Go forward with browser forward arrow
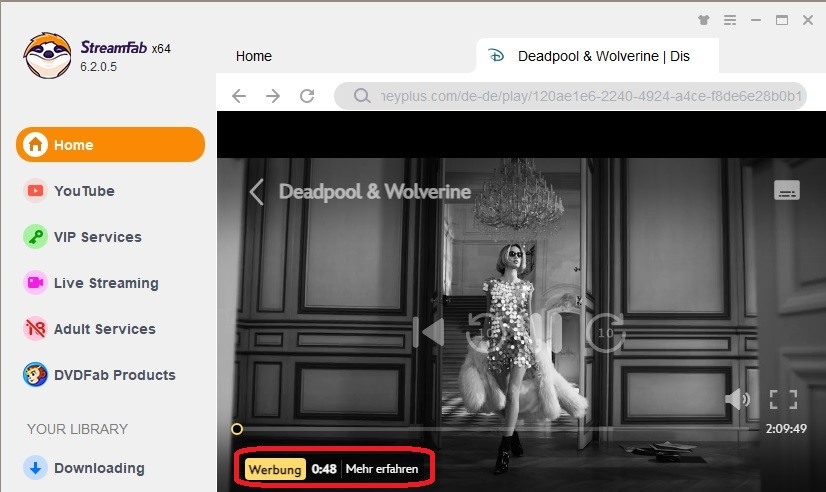This screenshot has width=826, height=492. coord(273,96)
